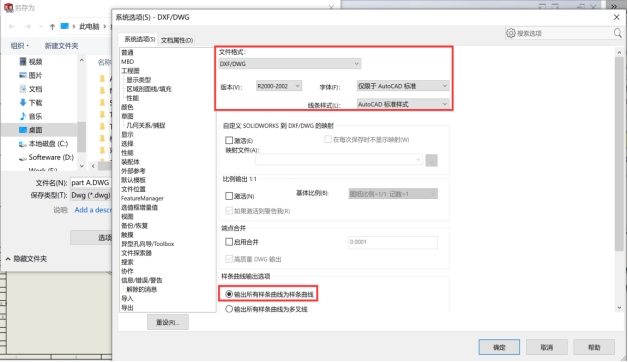
Task: Open recent locations dropdown arrow in Save As
Action: [41, 27]
